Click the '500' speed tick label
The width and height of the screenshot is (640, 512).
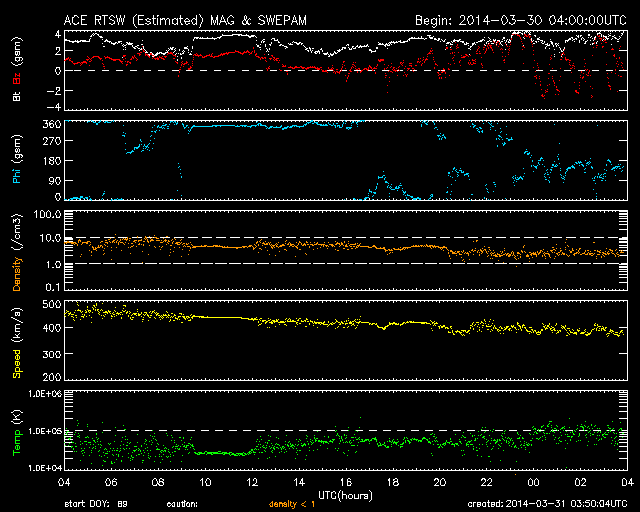52,304
